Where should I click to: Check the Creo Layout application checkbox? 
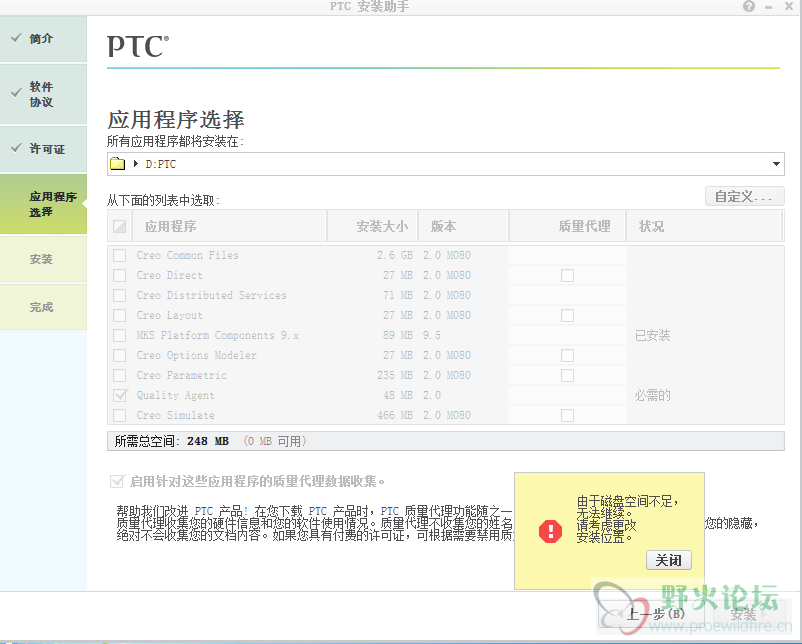[x=120, y=315]
